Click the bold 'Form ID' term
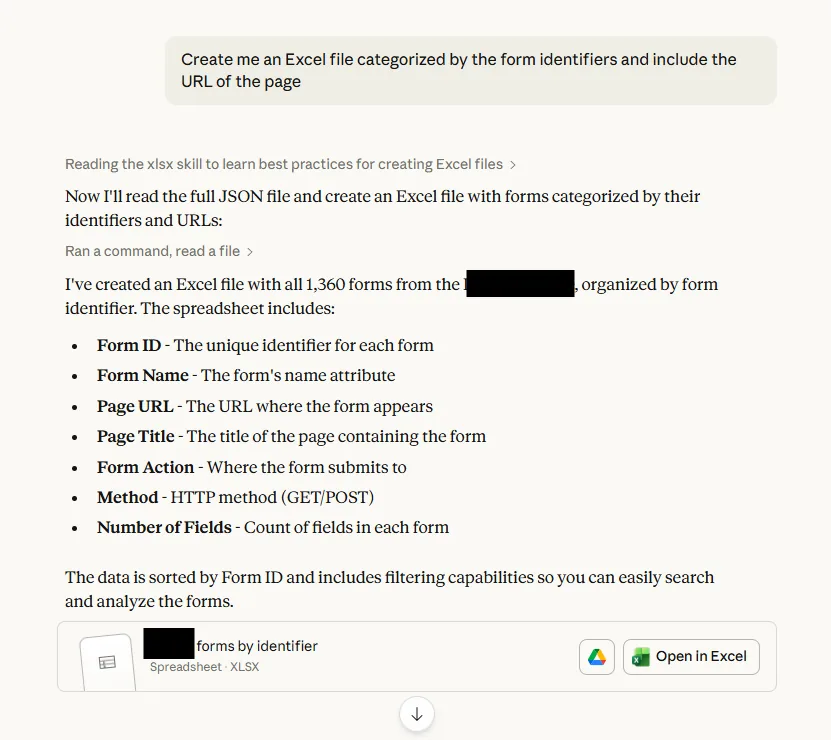The image size is (831, 740). click(x=129, y=346)
